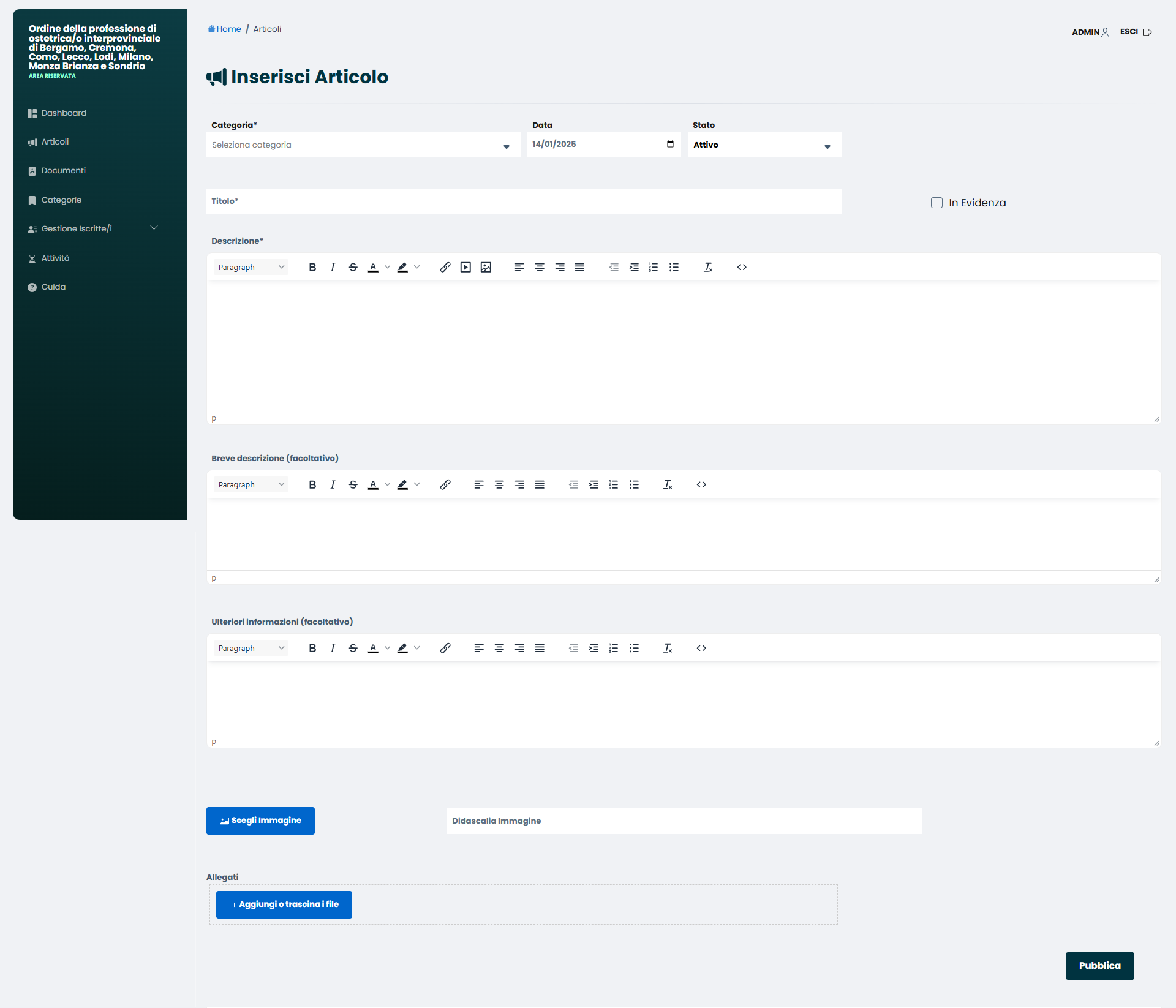Viewport: 1176px width, 1008px height.
Task: Click Bold in the Descrizione editor toolbar
Action: (x=312, y=267)
